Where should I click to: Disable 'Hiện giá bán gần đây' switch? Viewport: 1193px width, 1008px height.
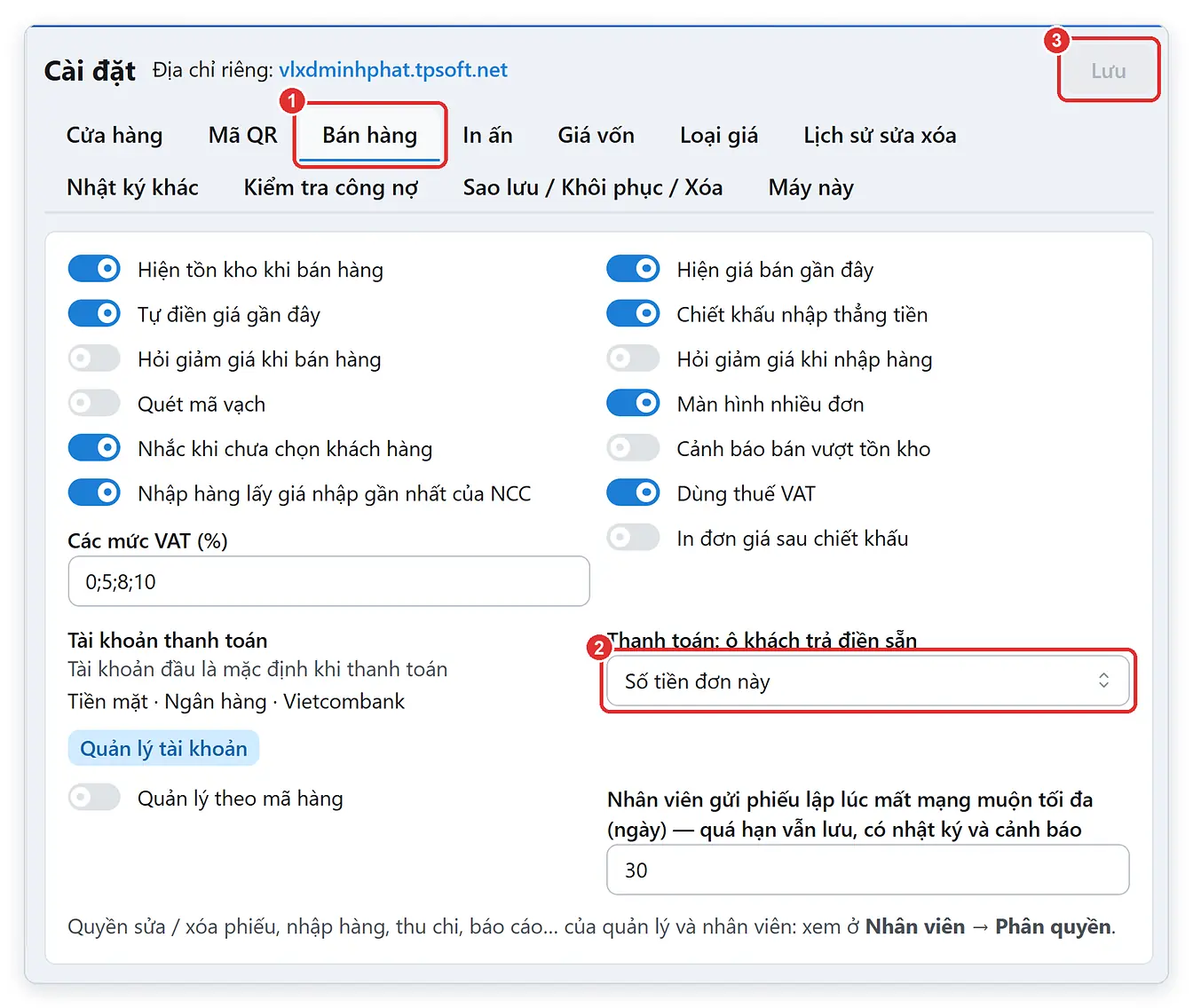[x=633, y=269]
